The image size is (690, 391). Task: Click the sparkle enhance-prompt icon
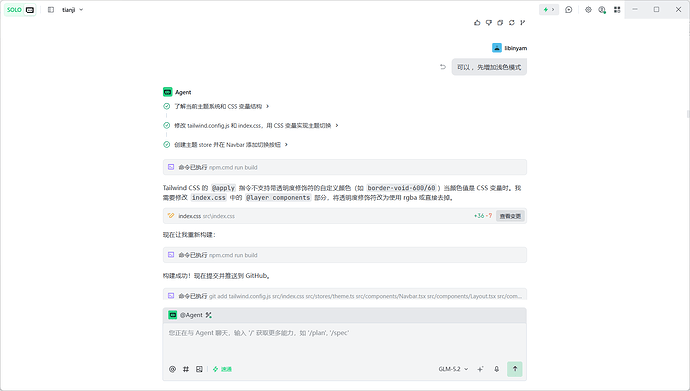[x=480, y=369]
